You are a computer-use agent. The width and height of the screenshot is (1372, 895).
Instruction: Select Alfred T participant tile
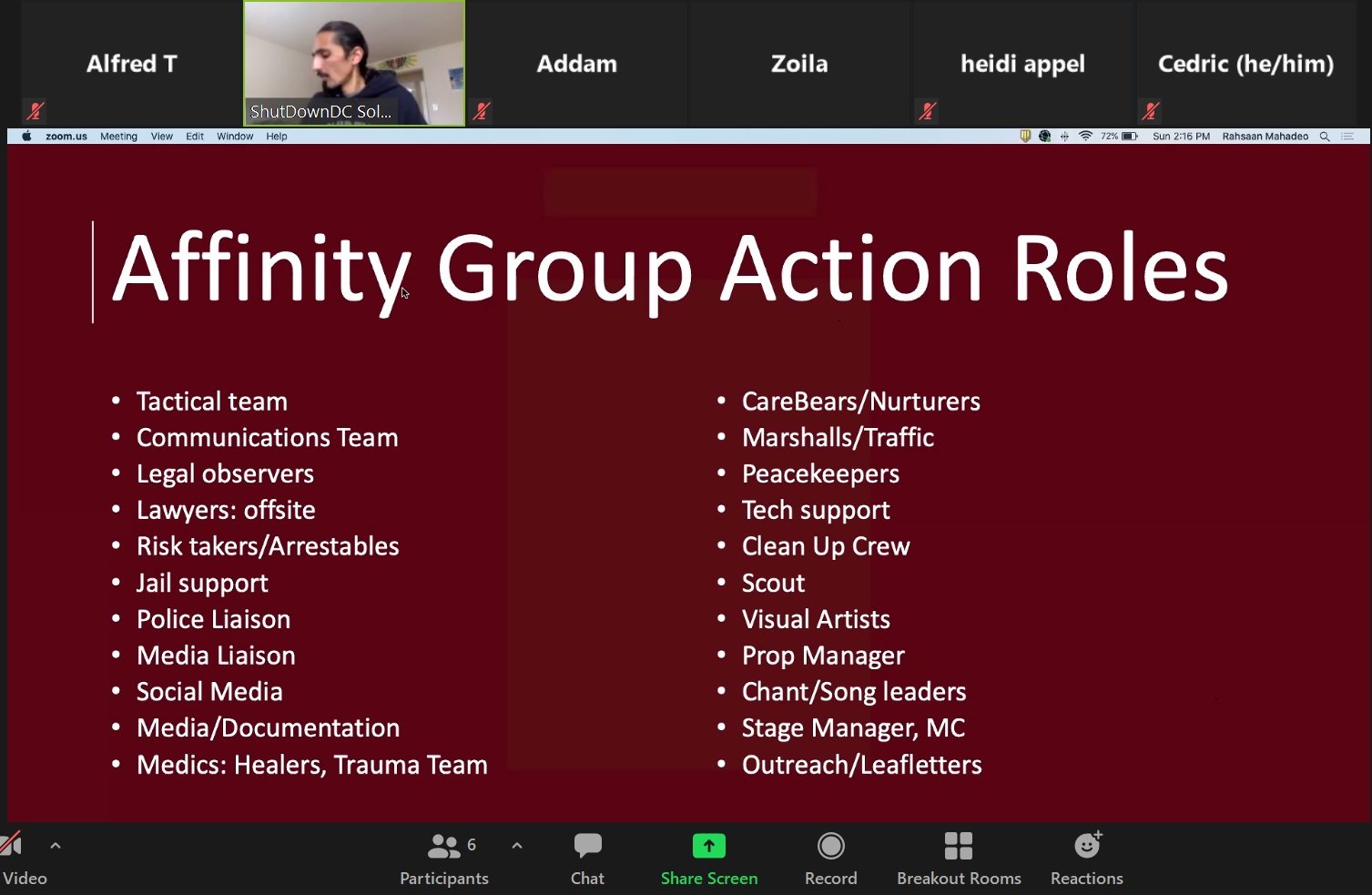tap(131, 63)
